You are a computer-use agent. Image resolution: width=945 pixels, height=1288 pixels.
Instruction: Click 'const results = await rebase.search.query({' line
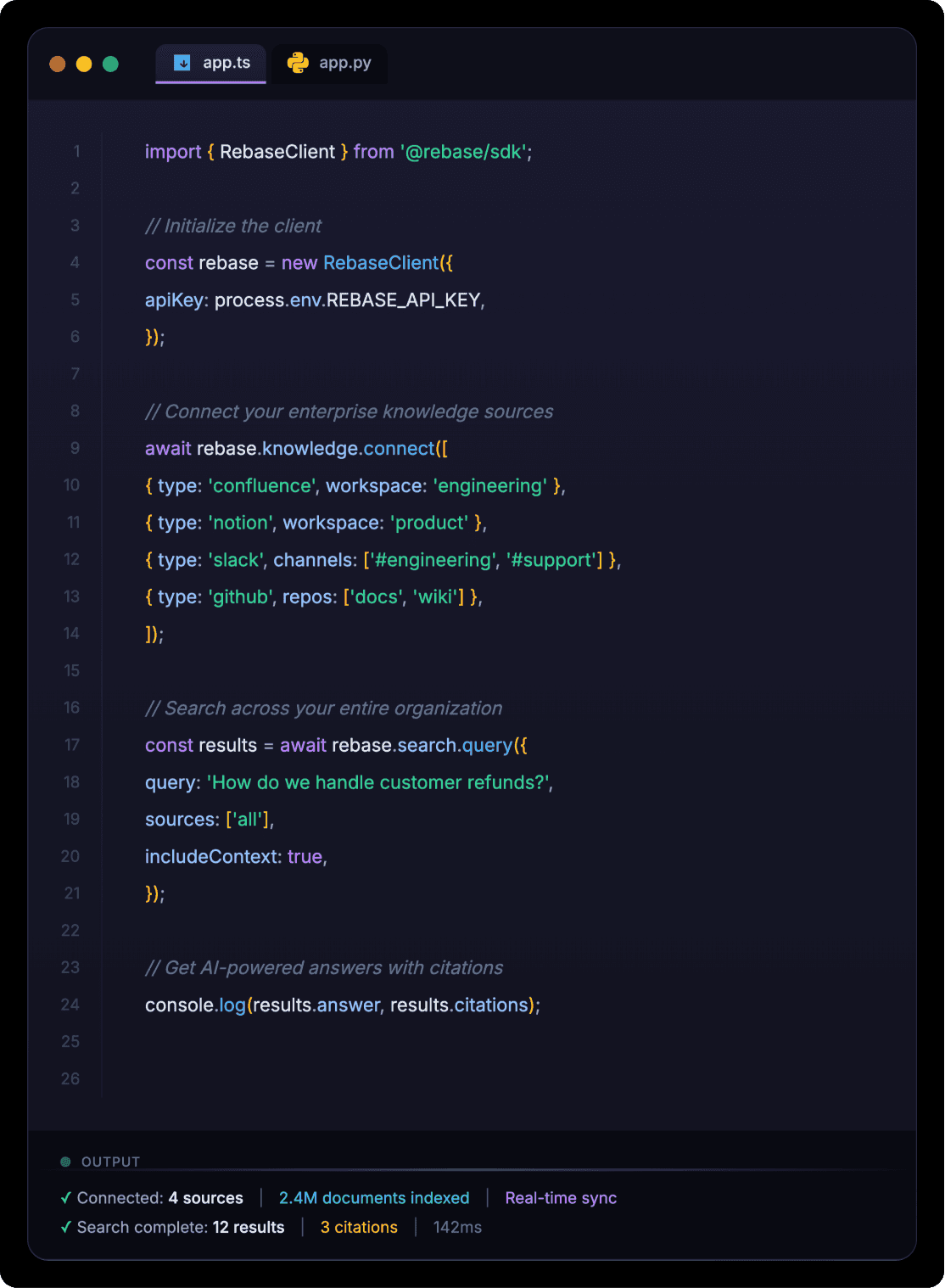[336, 746]
